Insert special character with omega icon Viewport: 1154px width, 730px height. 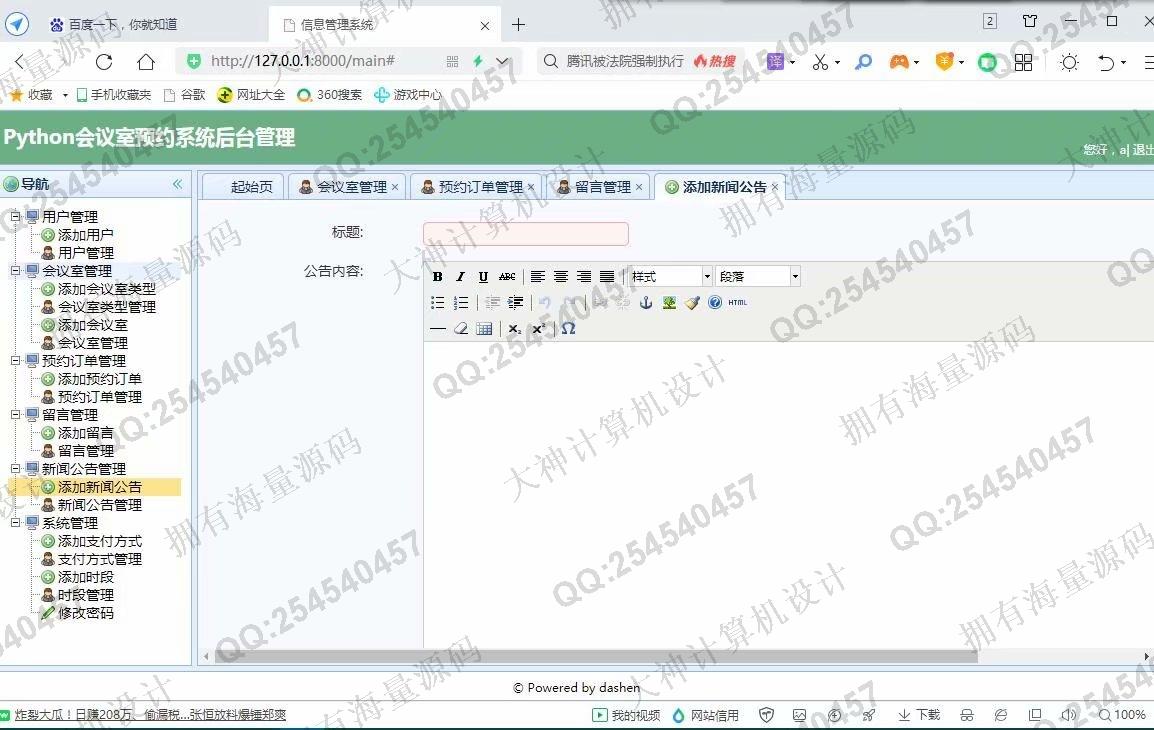(x=568, y=329)
